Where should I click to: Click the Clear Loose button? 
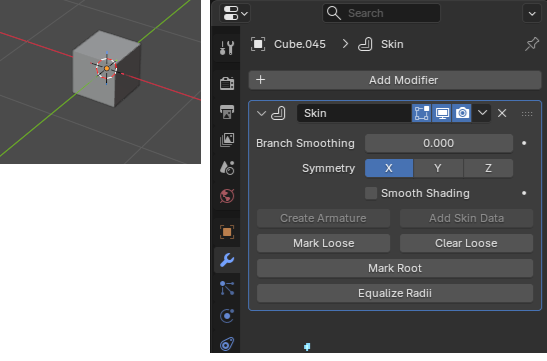point(466,243)
